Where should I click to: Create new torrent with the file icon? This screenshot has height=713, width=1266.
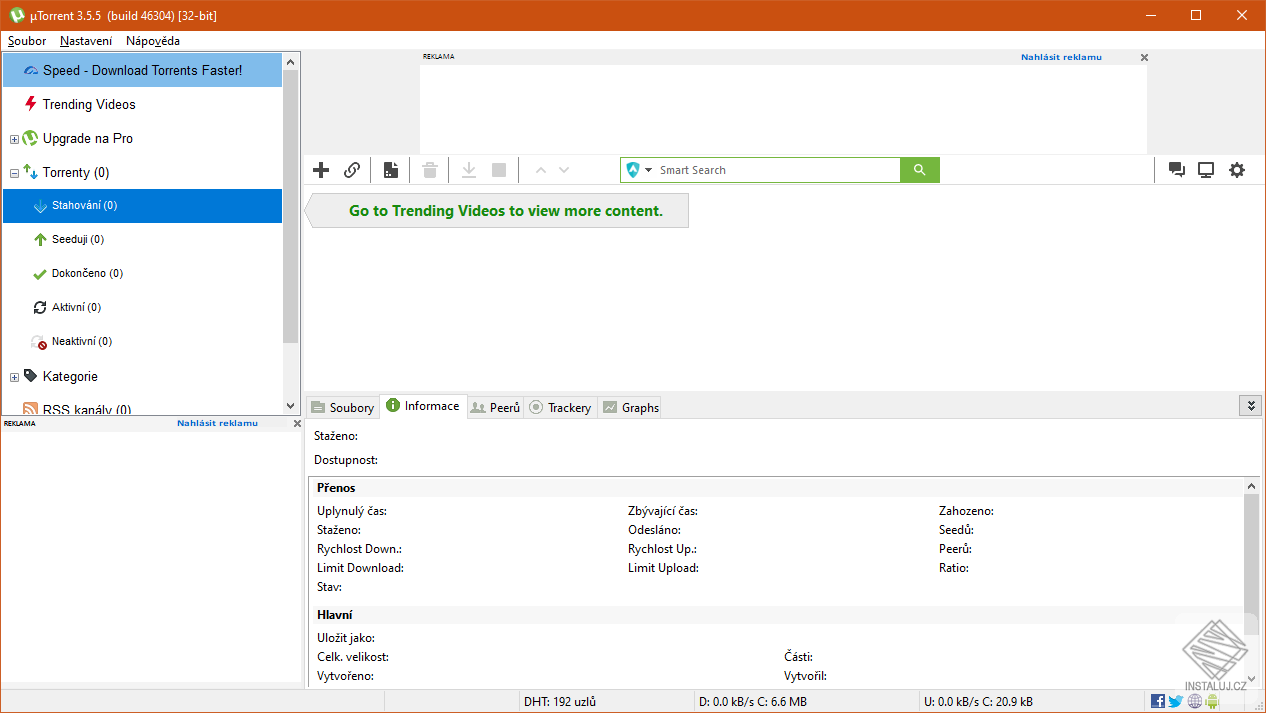click(390, 170)
